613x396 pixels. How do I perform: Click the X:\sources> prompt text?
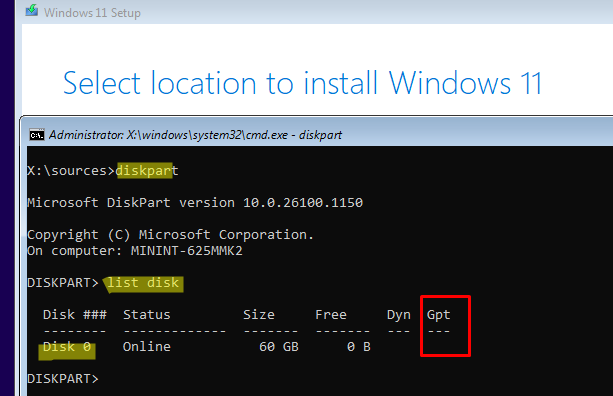point(71,171)
